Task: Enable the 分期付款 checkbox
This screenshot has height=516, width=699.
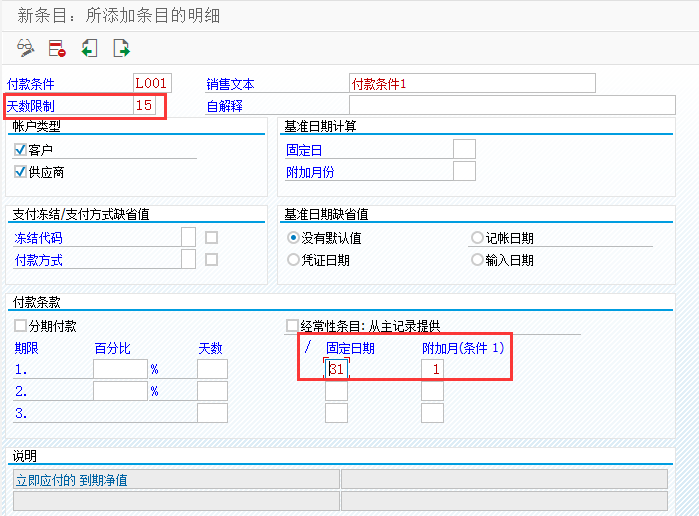Action: (20, 326)
